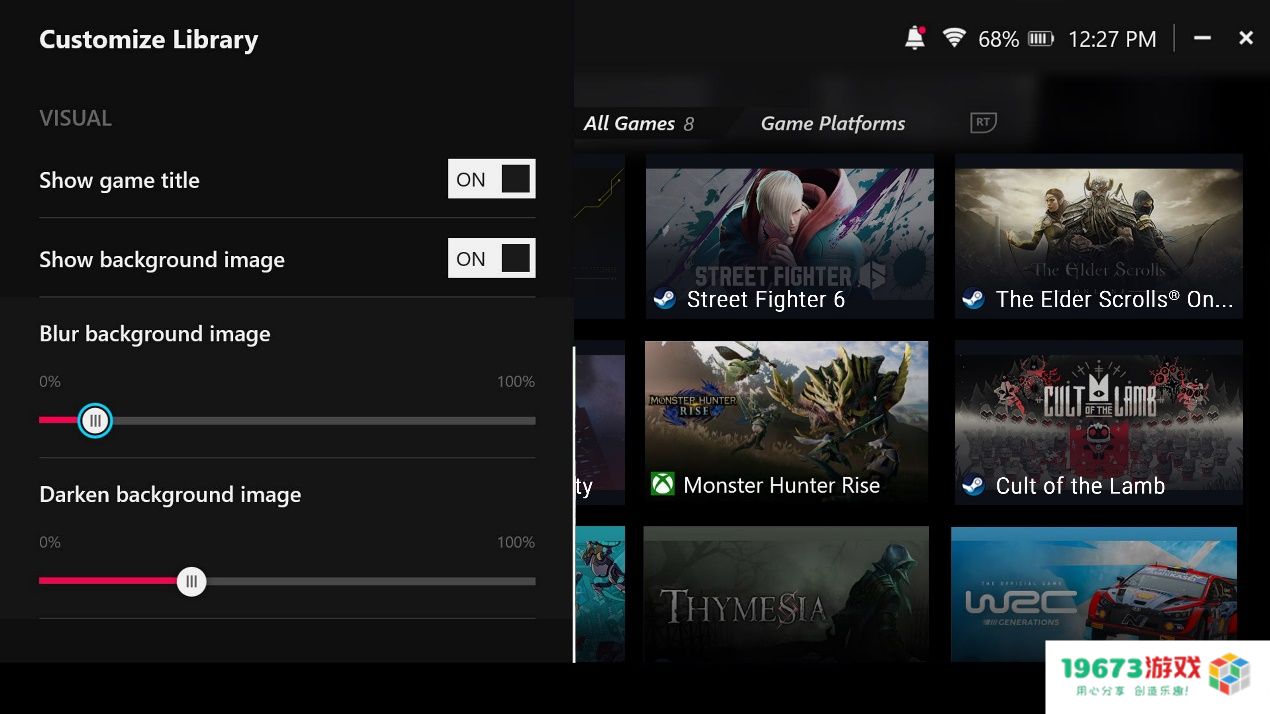1270x714 pixels.
Task: Click the Darken background image slider handle
Action: click(x=191, y=581)
